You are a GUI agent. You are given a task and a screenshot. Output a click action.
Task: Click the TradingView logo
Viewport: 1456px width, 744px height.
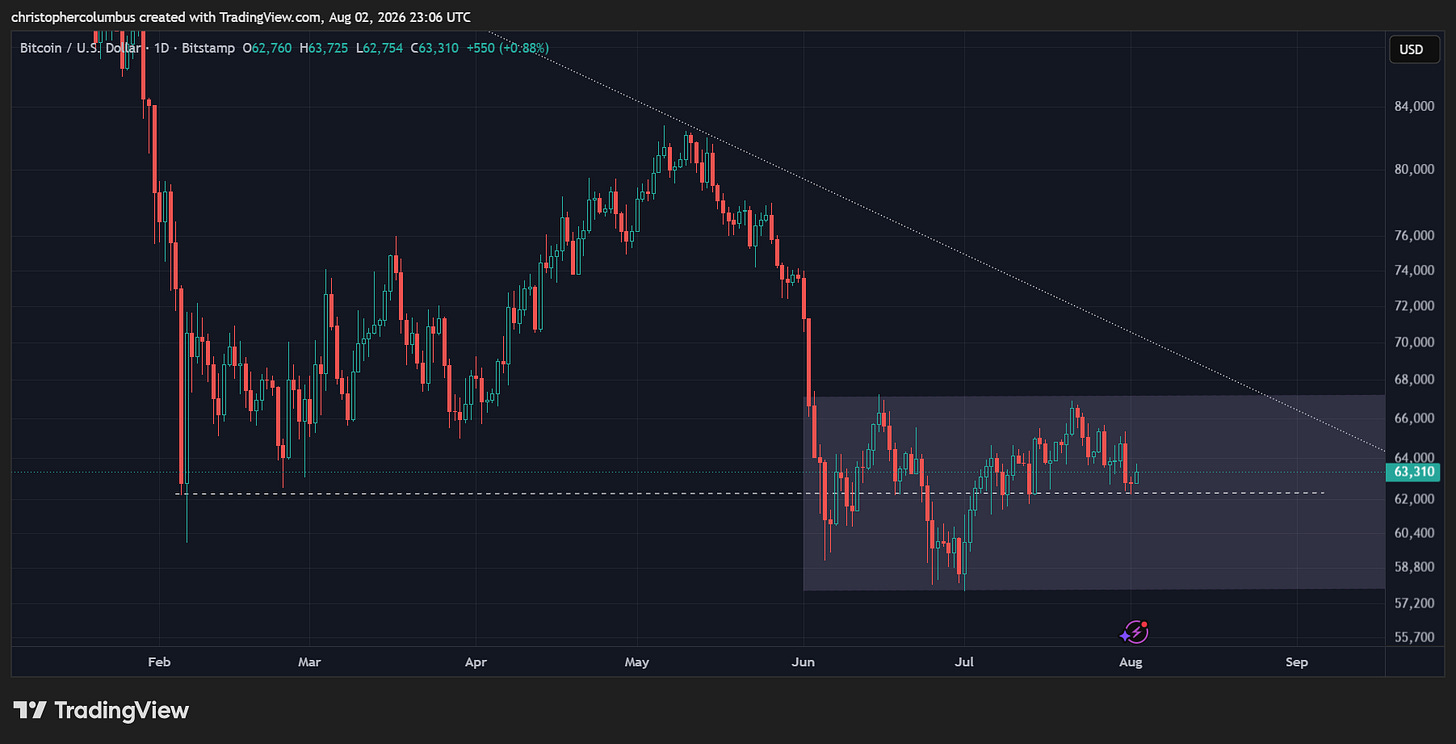click(x=101, y=711)
